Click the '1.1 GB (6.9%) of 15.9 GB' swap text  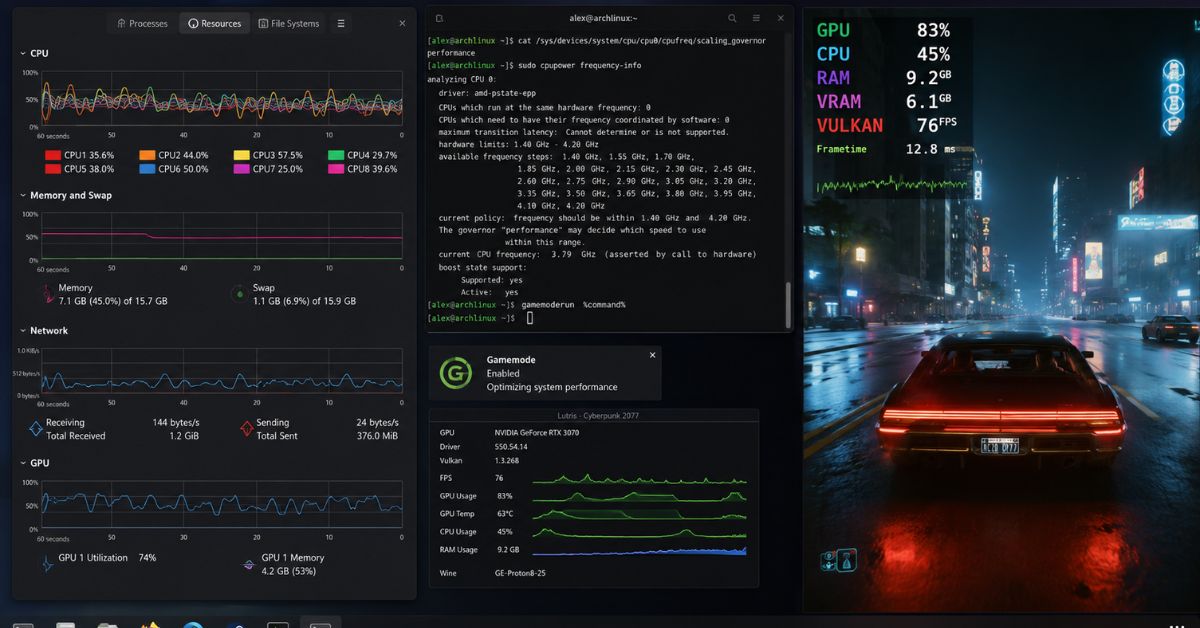(x=304, y=301)
